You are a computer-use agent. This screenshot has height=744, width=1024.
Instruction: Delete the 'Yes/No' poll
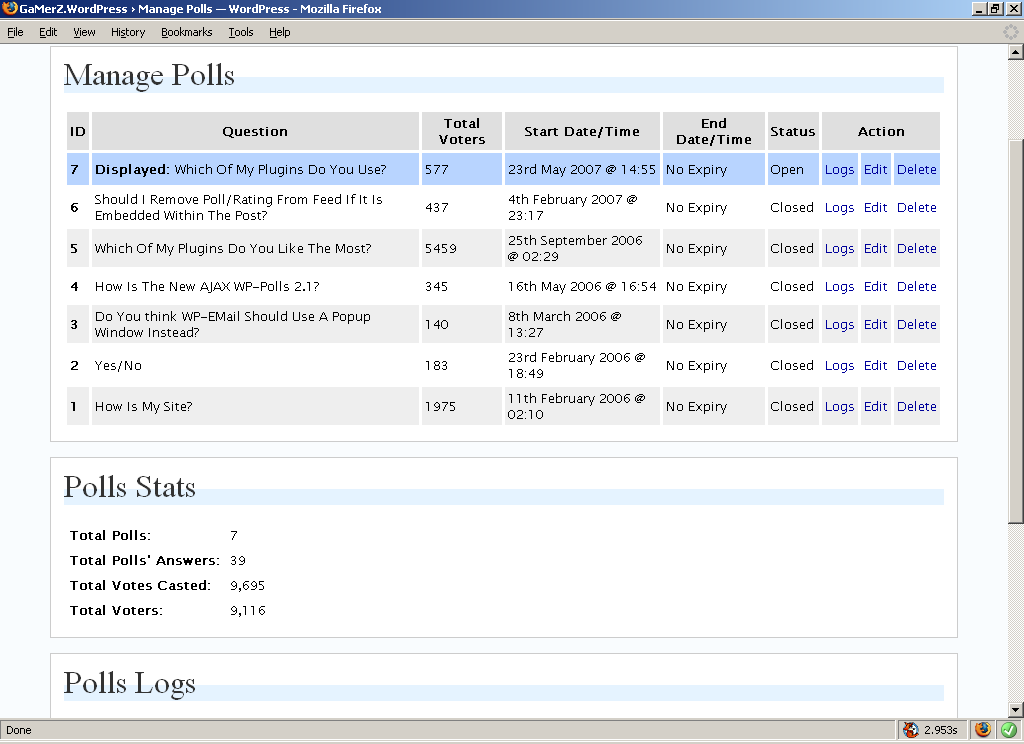coord(916,366)
